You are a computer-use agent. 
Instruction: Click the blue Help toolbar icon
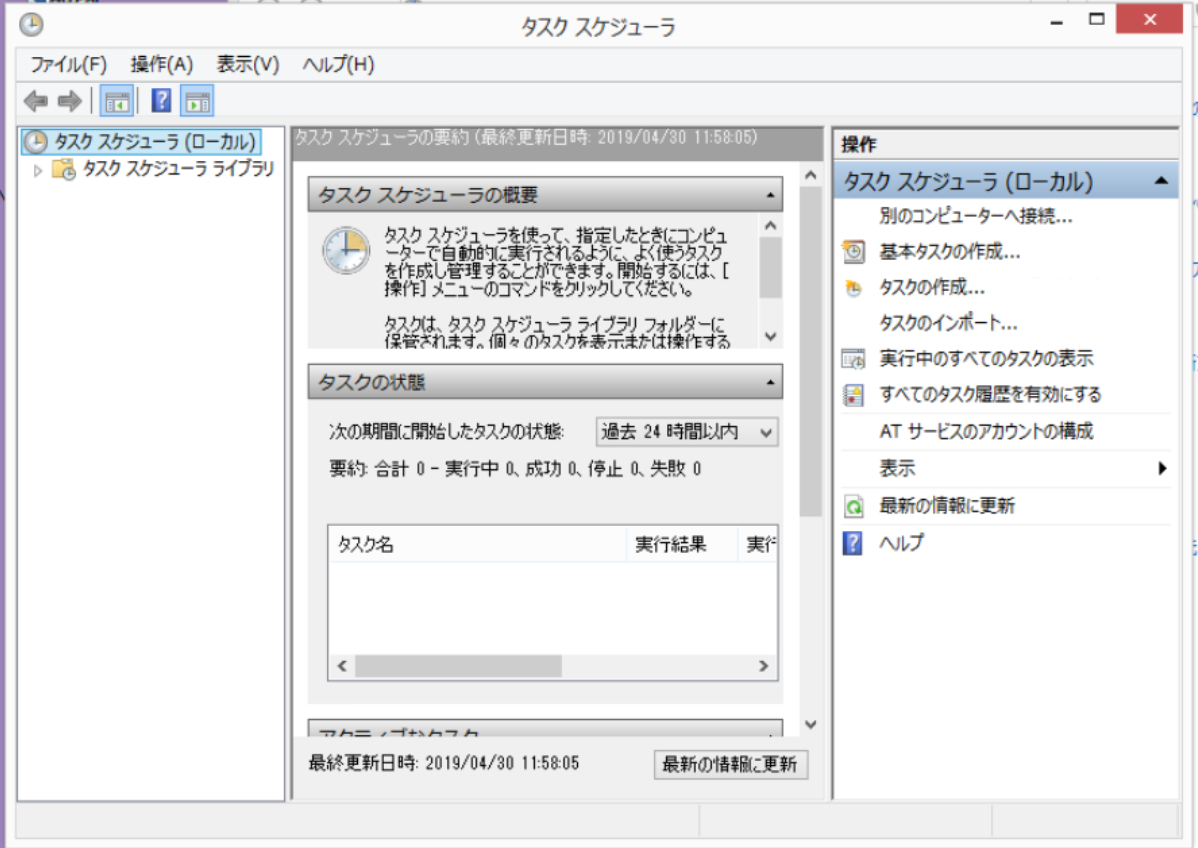[x=161, y=100]
